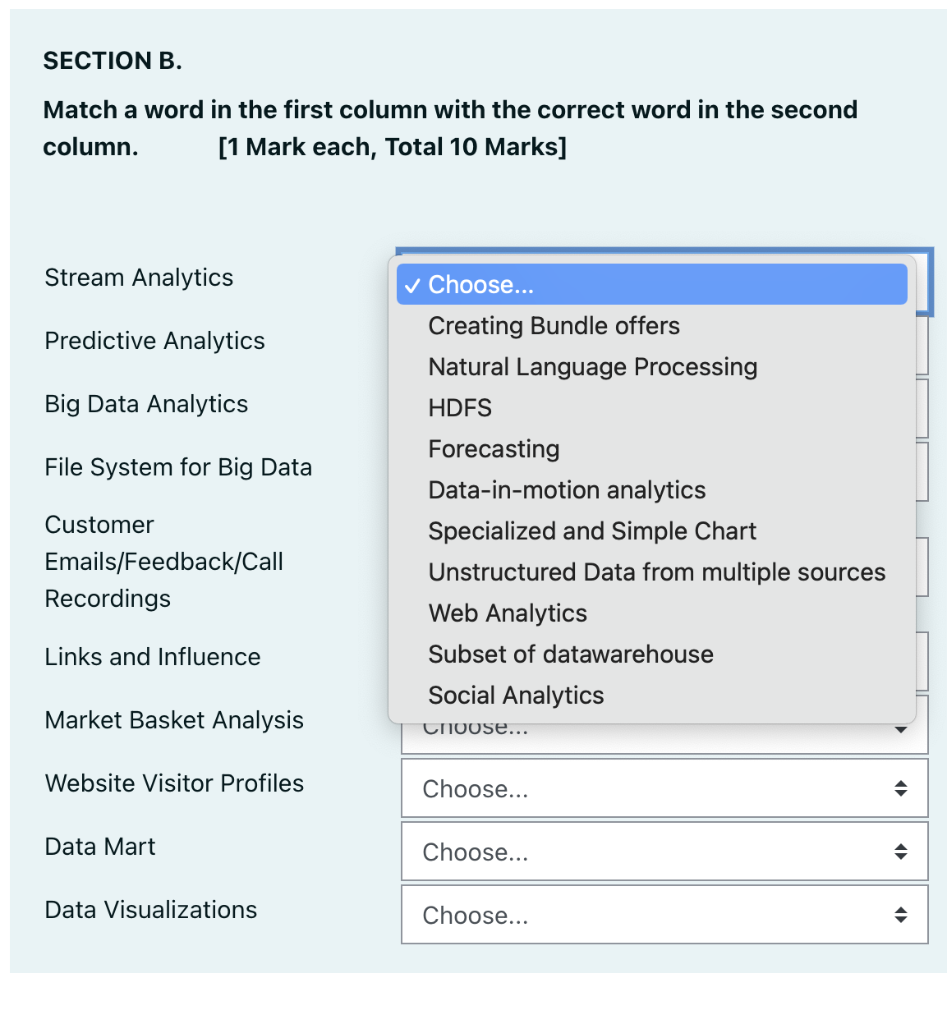Choose "Subset of datawarehouse" option
The width and height of the screenshot is (947, 1024).
[570, 654]
